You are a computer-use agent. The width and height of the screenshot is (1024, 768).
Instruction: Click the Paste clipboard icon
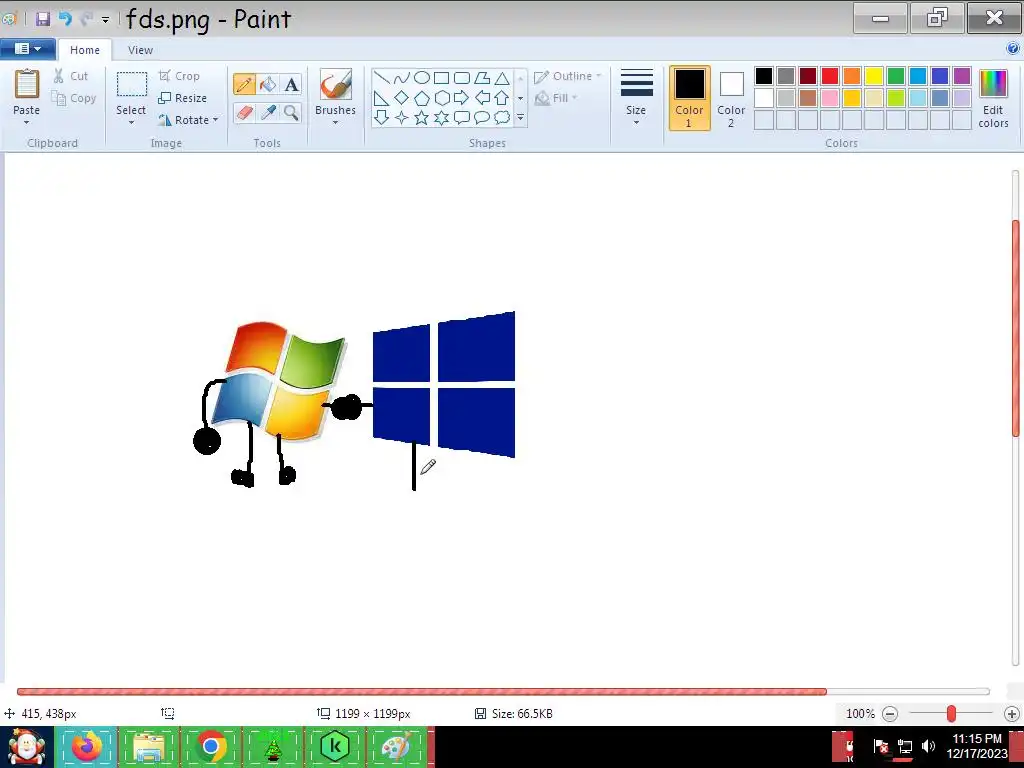tap(27, 85)
